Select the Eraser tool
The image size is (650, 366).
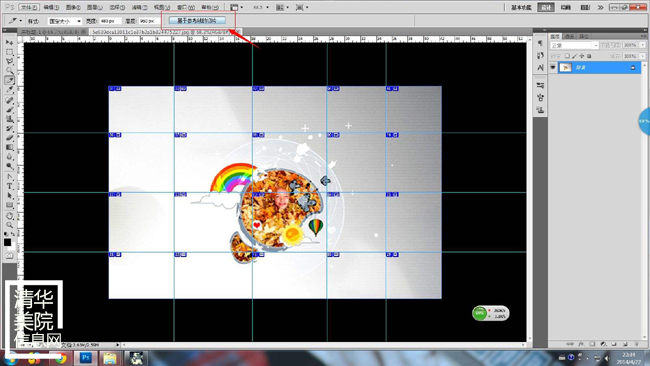tap(9, 138)
